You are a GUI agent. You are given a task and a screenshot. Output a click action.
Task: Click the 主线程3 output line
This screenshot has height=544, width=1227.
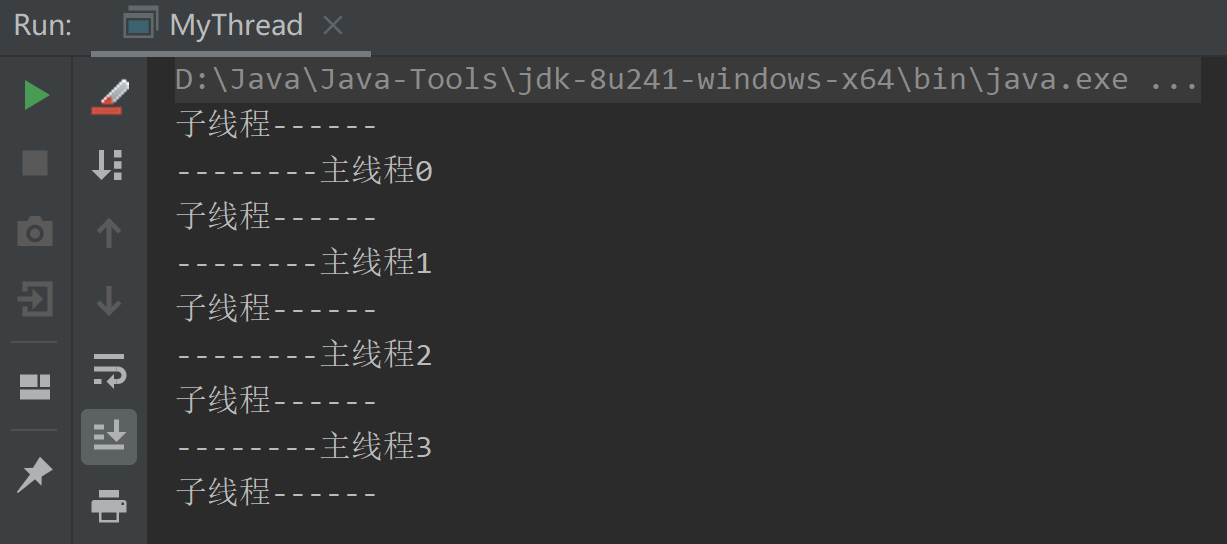point(305,447)
